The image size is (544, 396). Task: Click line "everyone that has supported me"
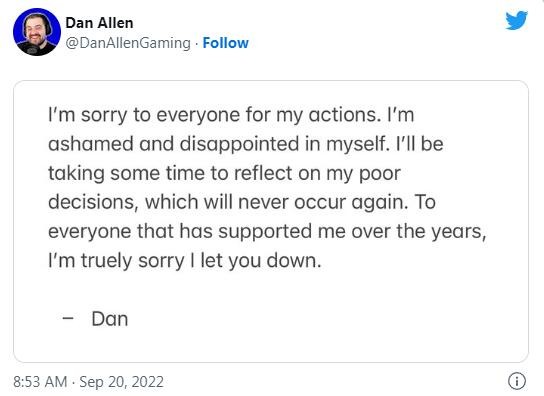tap(267, 231)
